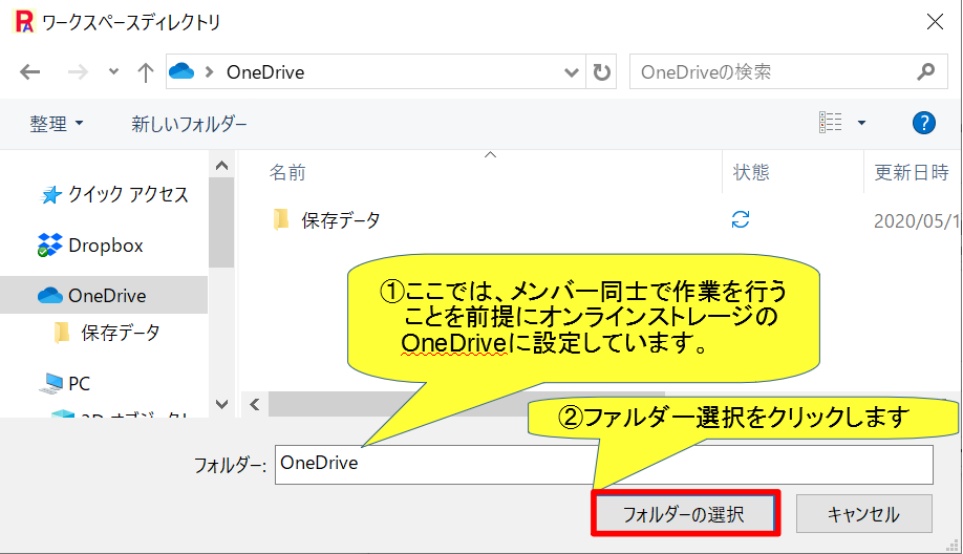963x554 pixels.
Task: Click the navigation pane scrollbar thumb
Action: click(x=221, y=222)
